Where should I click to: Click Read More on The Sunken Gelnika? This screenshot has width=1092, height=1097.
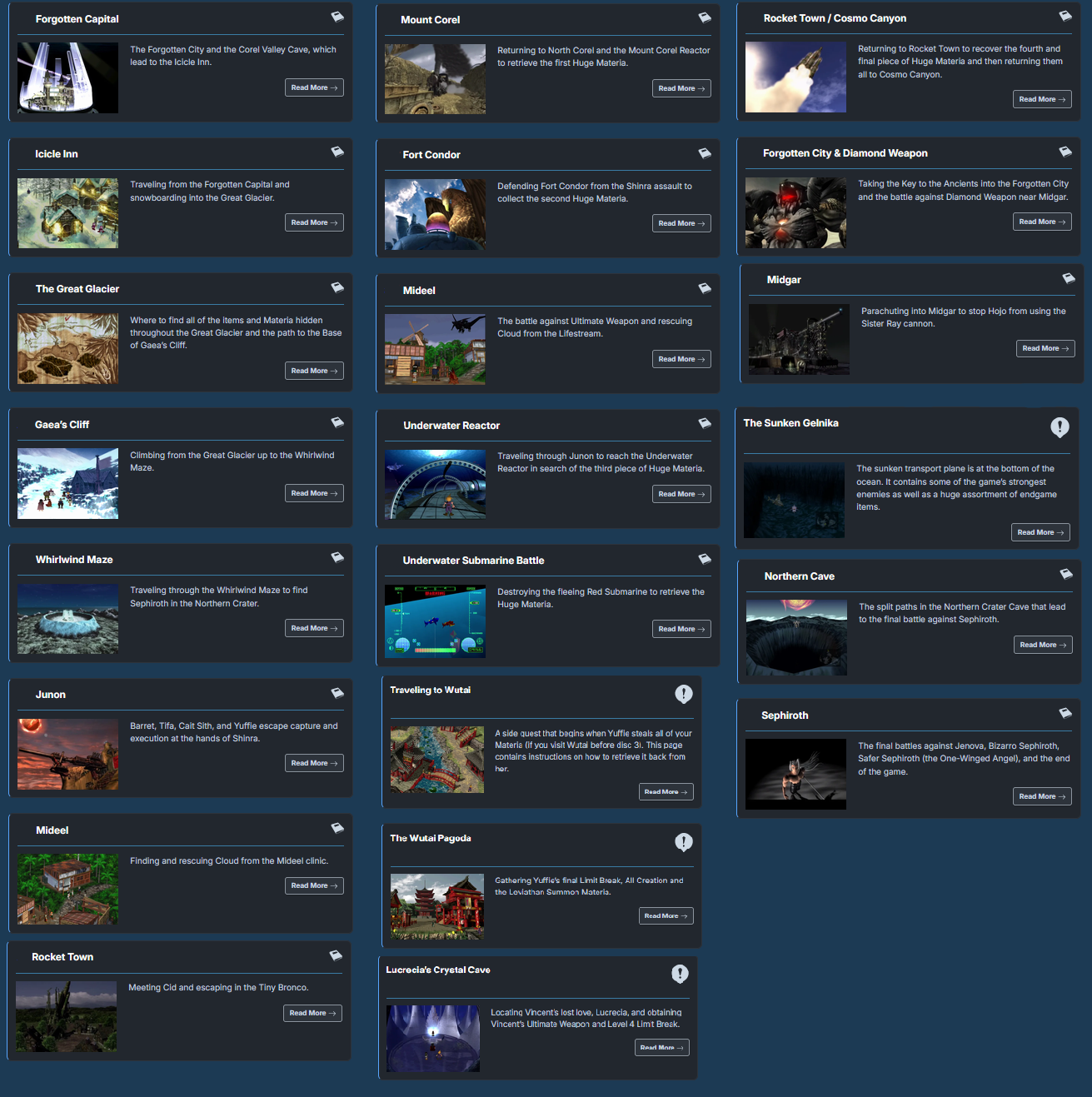(x=1040, y=532)
